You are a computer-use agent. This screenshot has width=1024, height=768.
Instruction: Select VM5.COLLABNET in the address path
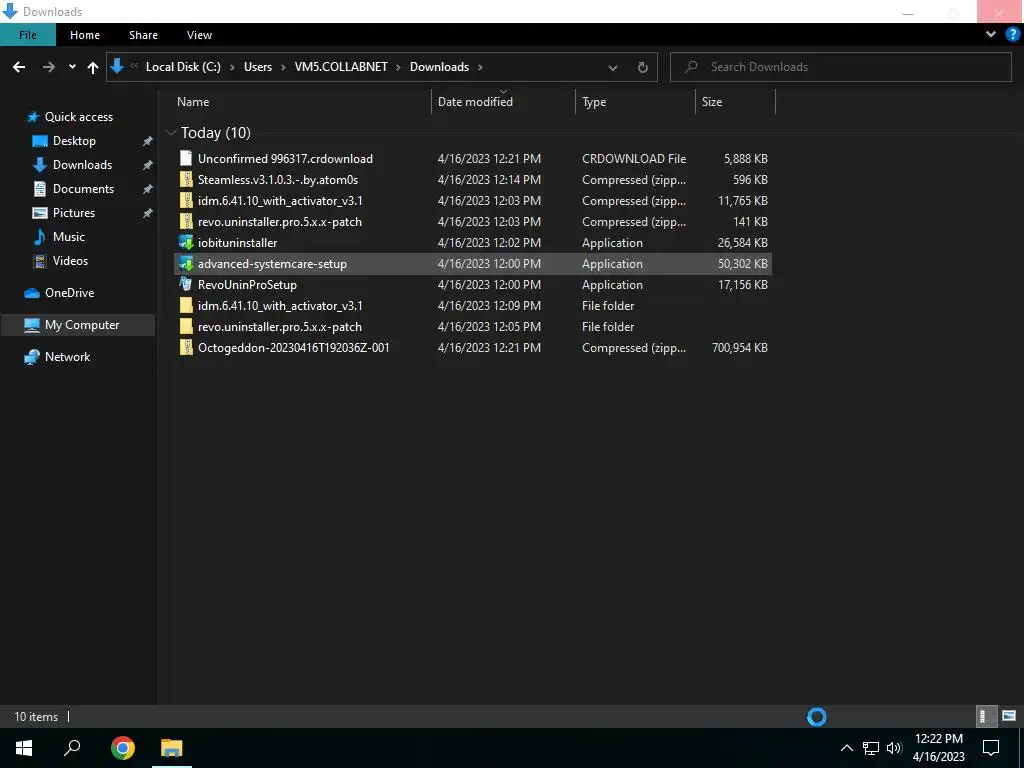[x=341, y=67]
